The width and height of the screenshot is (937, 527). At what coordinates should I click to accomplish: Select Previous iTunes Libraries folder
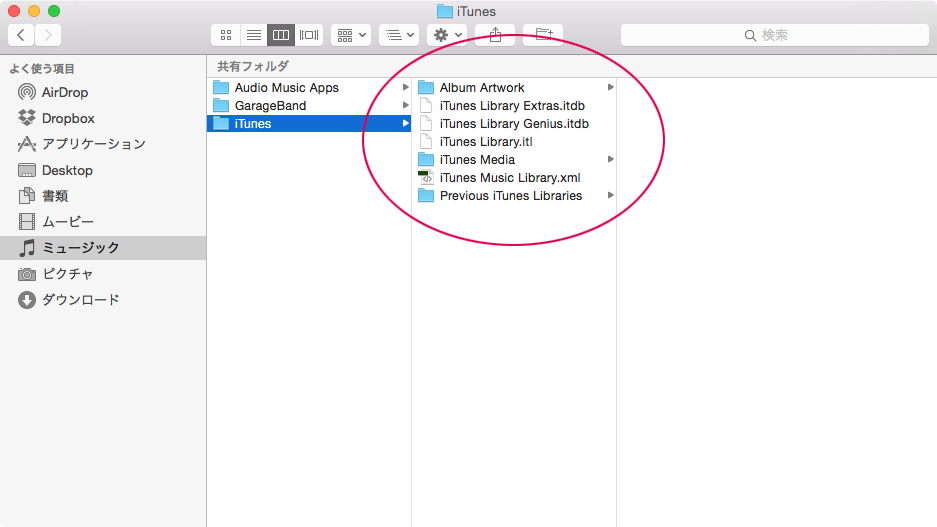coord(514,195)
